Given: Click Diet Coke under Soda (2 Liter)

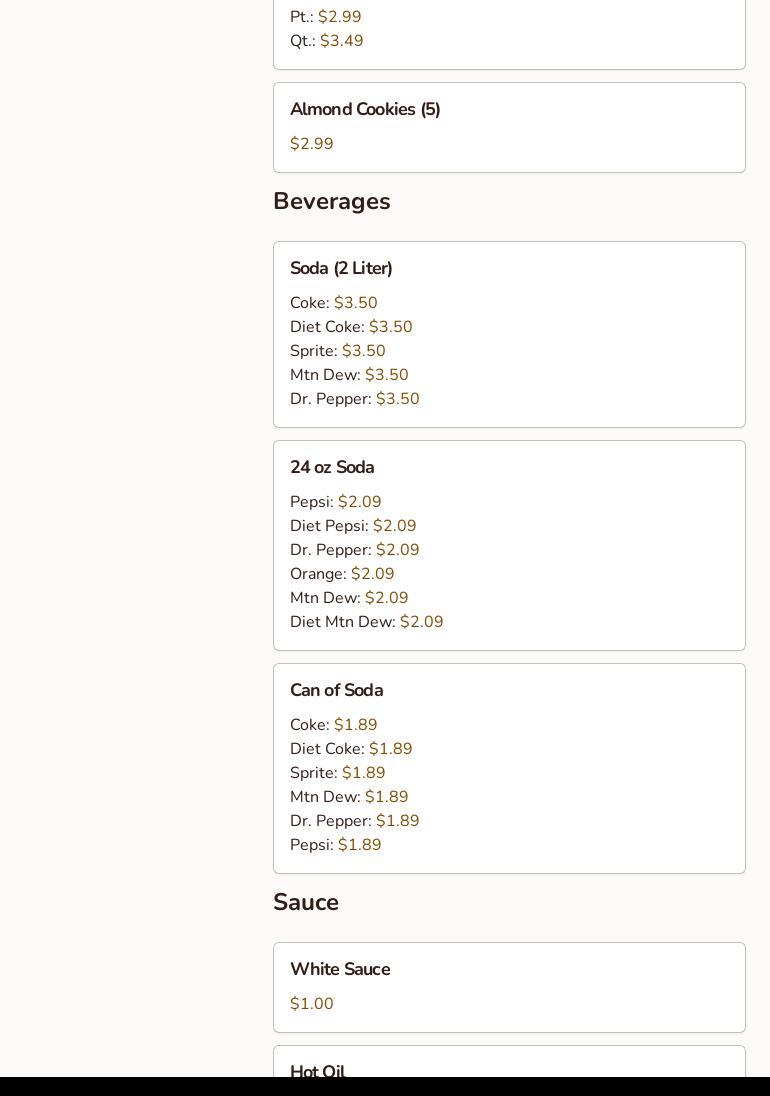Looking at the screenshot, I should pos(350,327).
